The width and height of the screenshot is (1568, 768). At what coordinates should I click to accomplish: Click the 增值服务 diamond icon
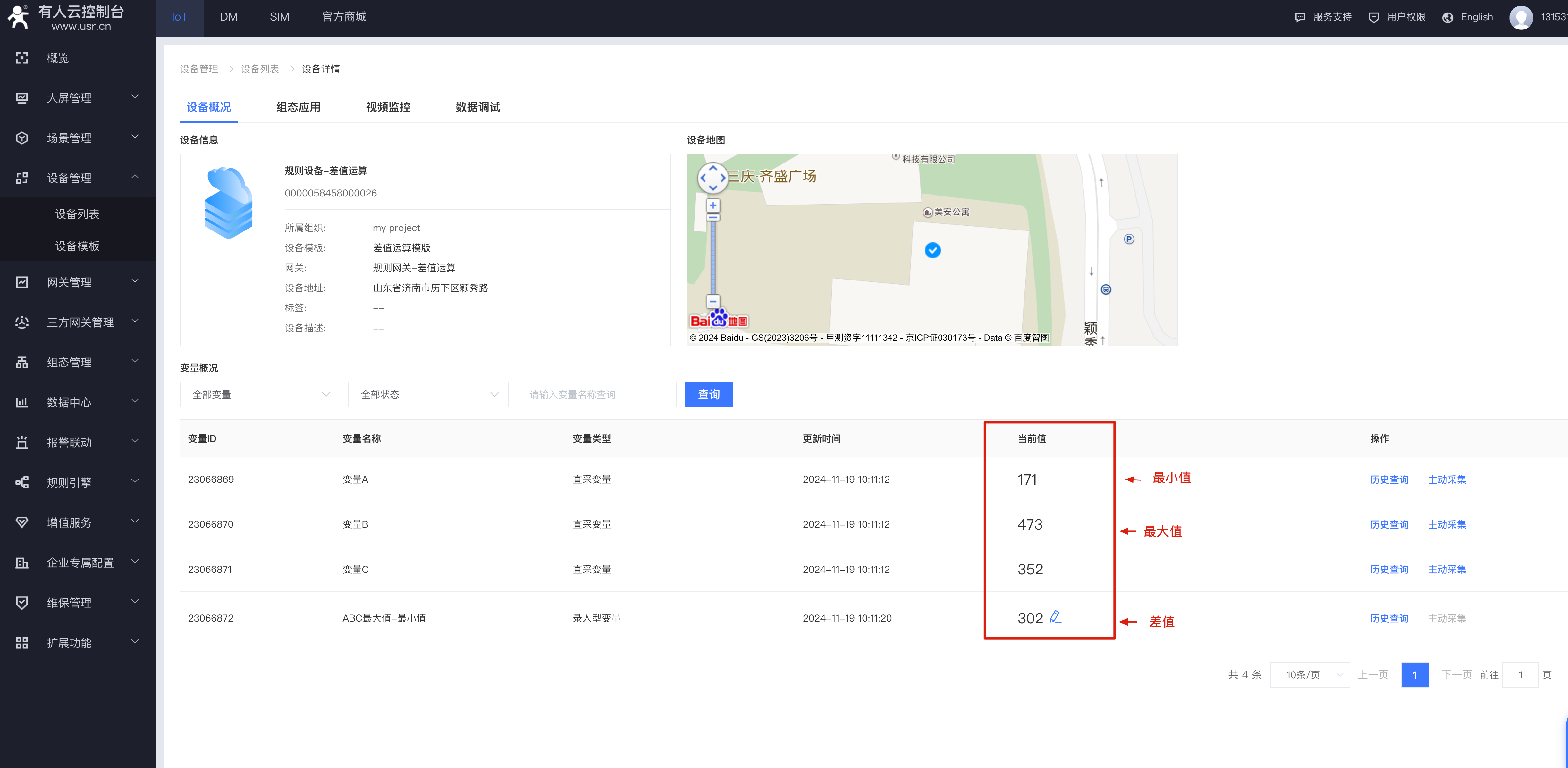22,523
